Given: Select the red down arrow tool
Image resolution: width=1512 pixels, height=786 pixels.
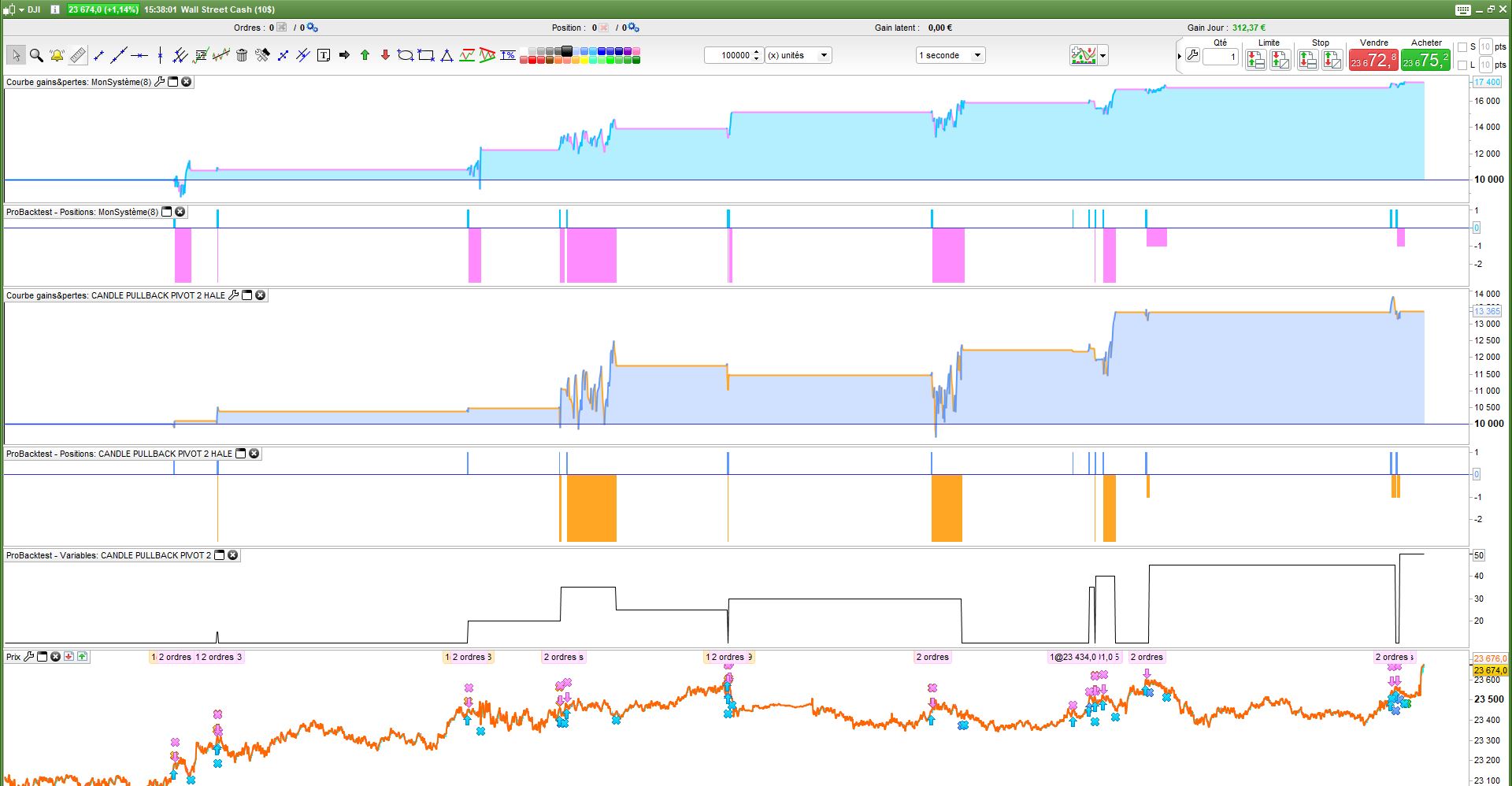Looking at the screenshot, I should tap(385, 55).
